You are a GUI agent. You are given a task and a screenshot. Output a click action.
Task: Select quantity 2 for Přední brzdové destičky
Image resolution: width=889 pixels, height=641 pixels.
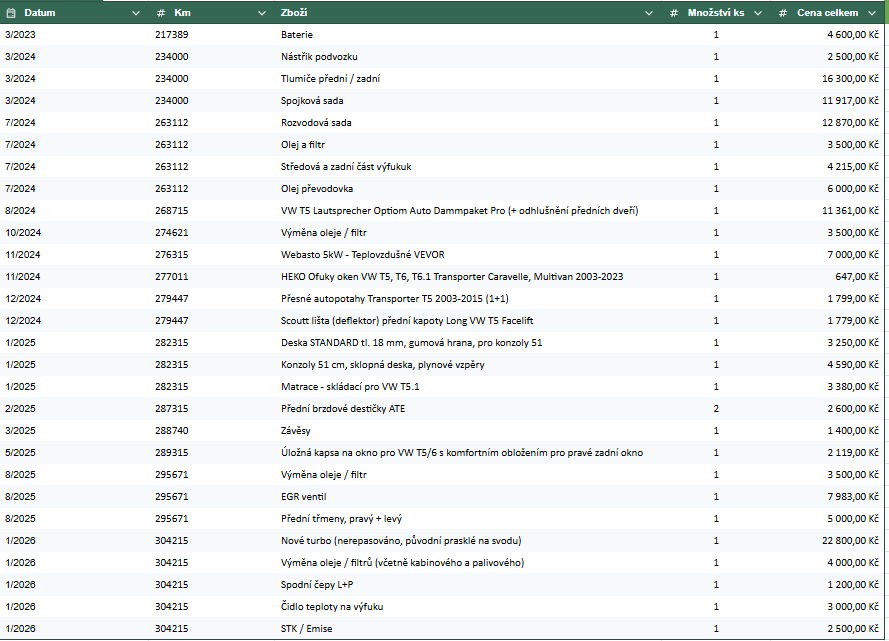[716, 409]
